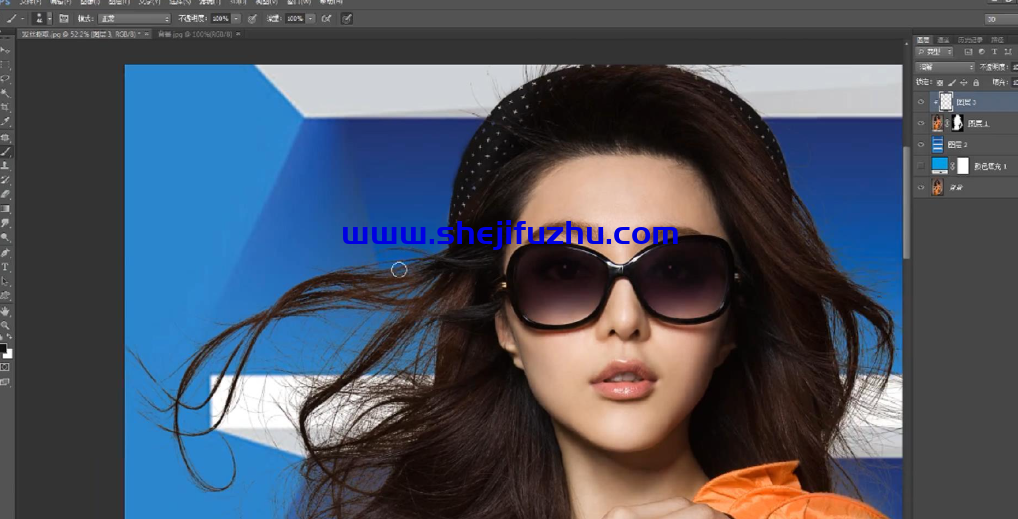Select the Horizontal Type tool

(x=6, y=266)
